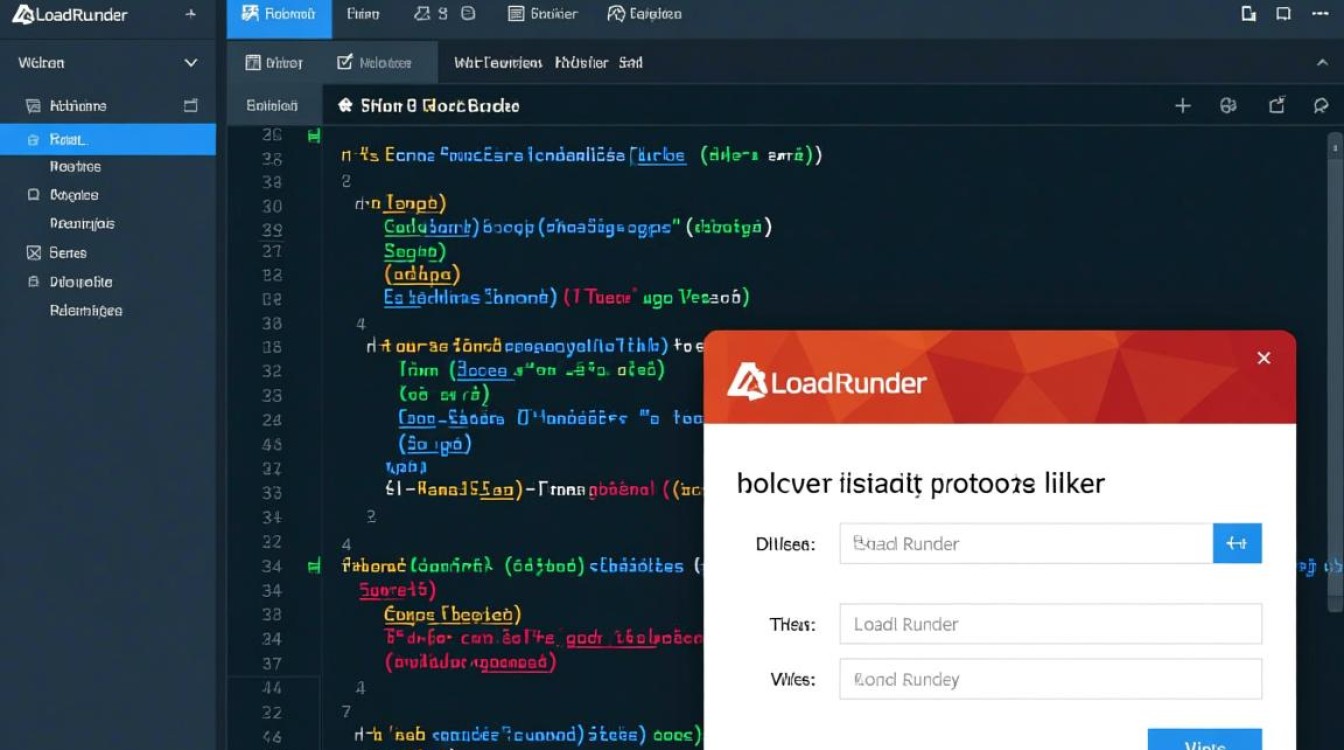Viewport: 1344px width, 750px height.
Task: Click the crossed-box icon beside Series in the sidebar
Action: [33, 253]
